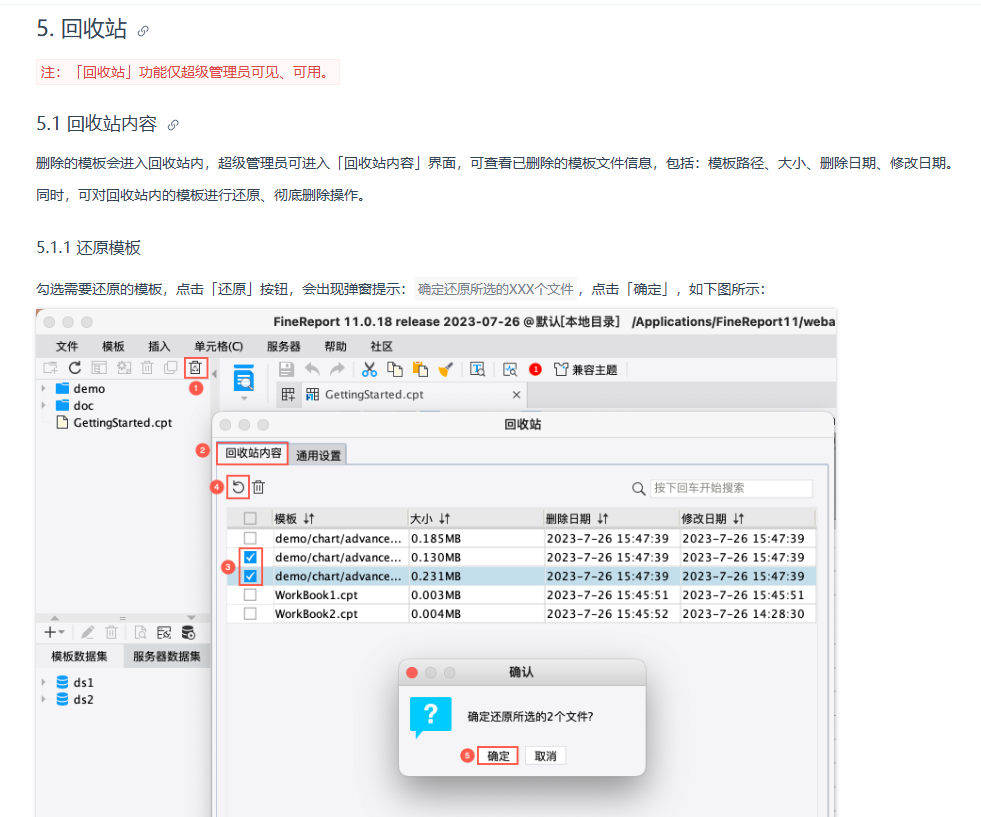Open the plus add dataset dropdown
The image size is (981, 817).
[x=54, y=632]
